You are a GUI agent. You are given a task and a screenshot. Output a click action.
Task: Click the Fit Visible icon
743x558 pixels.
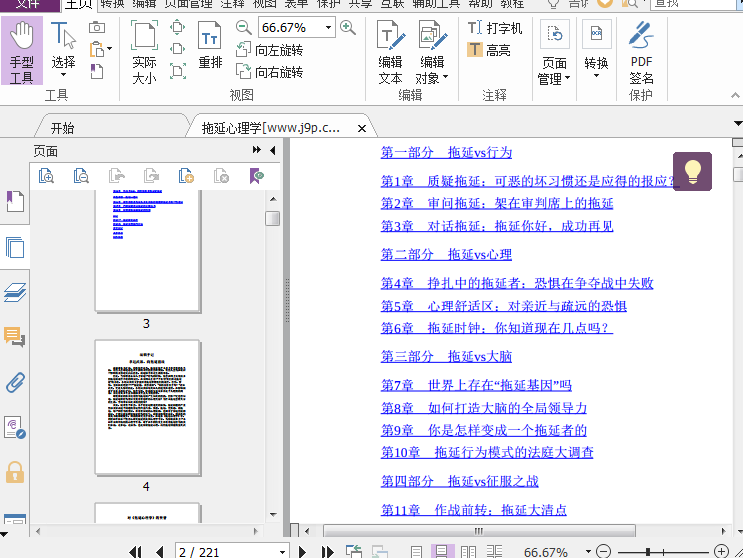(177, 71)
